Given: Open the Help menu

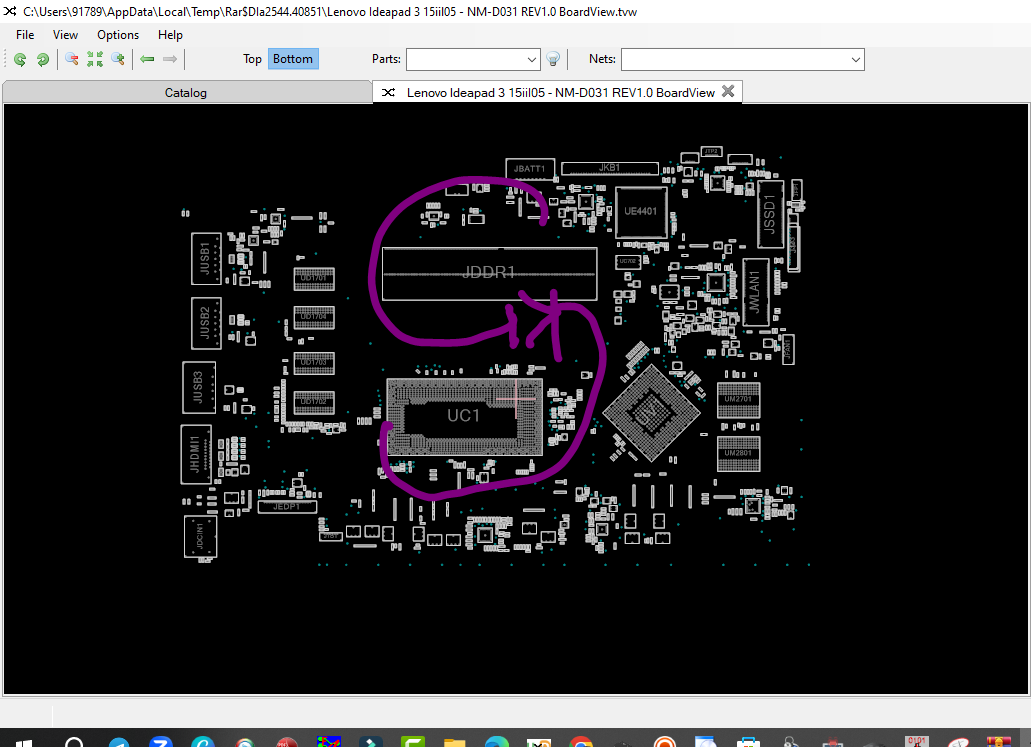Looking at the screenshot, I should (x=170, y=35).
